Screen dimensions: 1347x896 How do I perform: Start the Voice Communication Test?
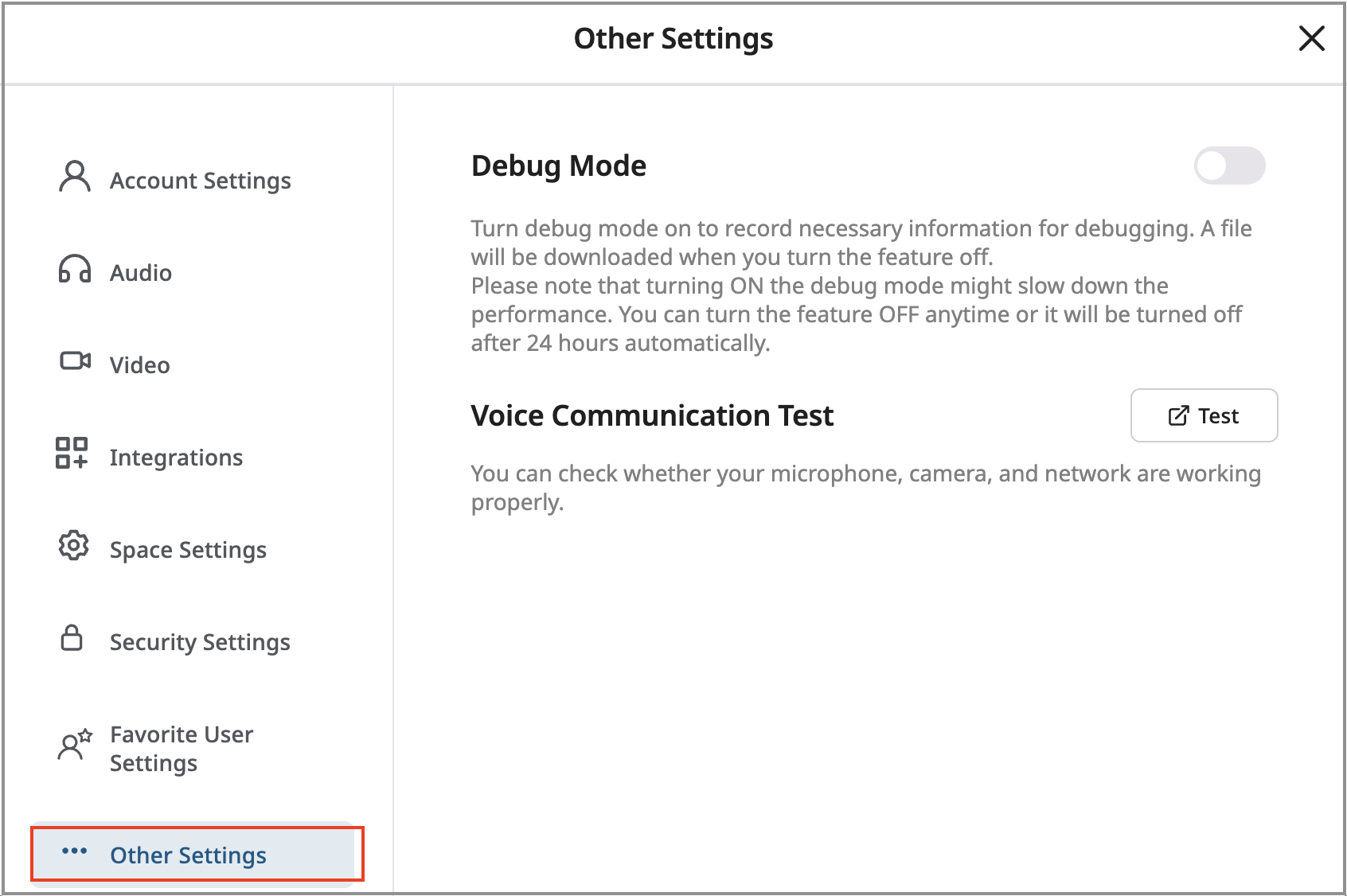click(1204, 415)
